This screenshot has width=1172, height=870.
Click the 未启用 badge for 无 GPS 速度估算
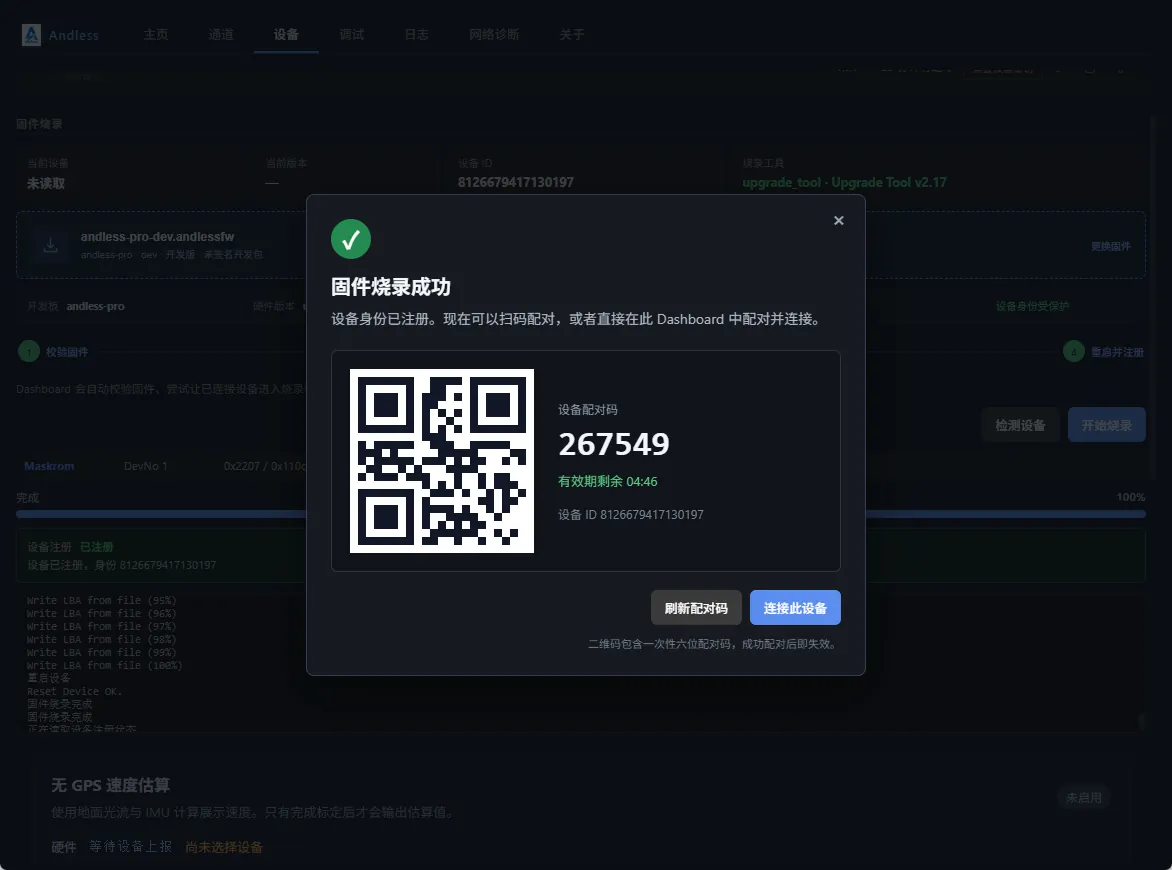pyautogui.click(x=1084, y=798)
